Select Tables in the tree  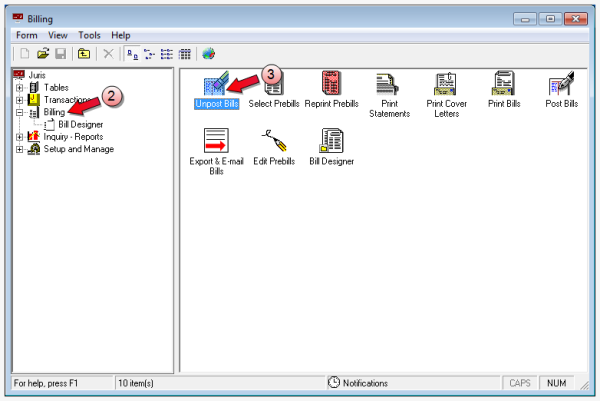(x=56, y=88)
